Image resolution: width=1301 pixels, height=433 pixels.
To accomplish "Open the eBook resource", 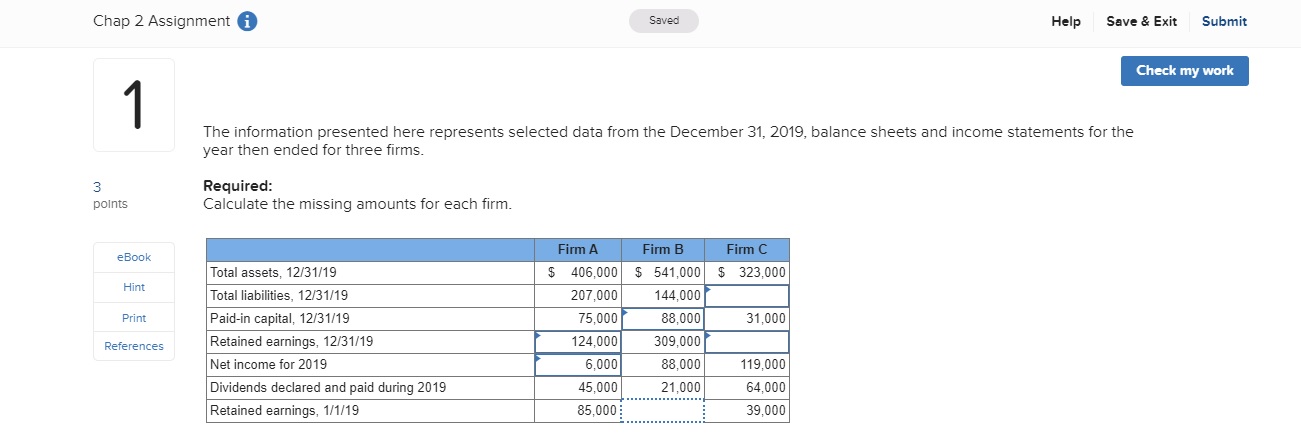I will (x=133, y=257).
